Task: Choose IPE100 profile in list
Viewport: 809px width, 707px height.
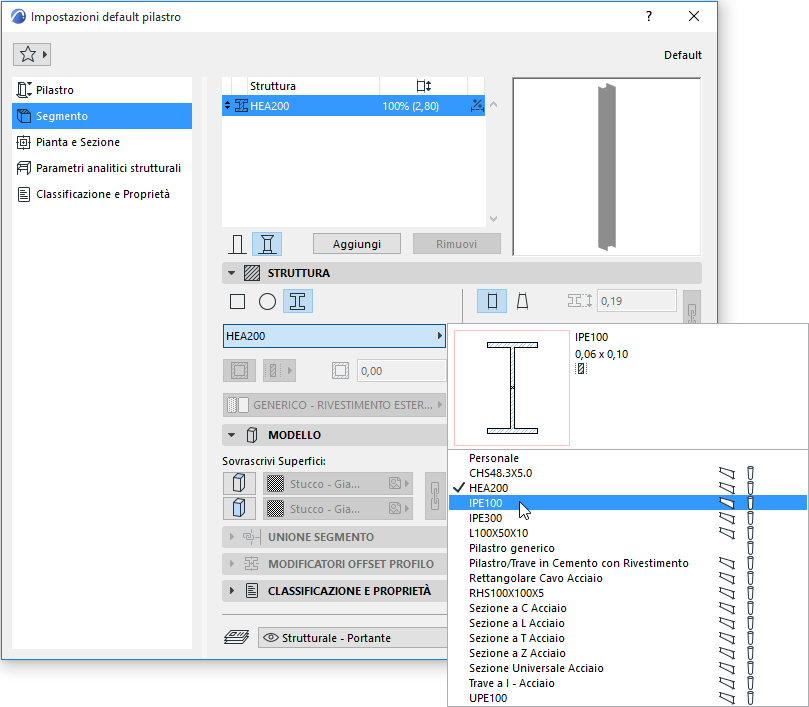Action: tap(627, 503)
